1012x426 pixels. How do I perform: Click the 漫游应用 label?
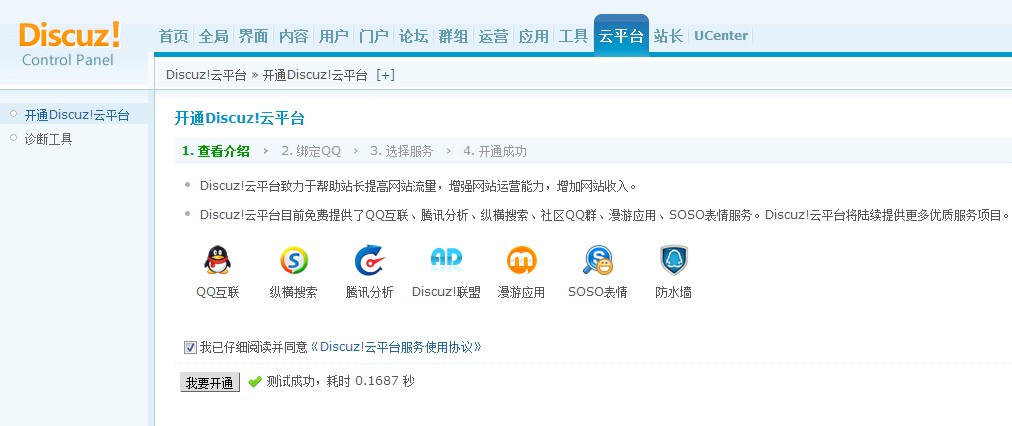click(x=521, y=292)
